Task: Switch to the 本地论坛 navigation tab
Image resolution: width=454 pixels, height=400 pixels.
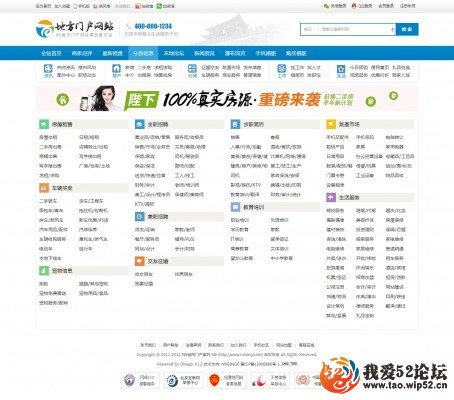Action: [x=174, y=53]
